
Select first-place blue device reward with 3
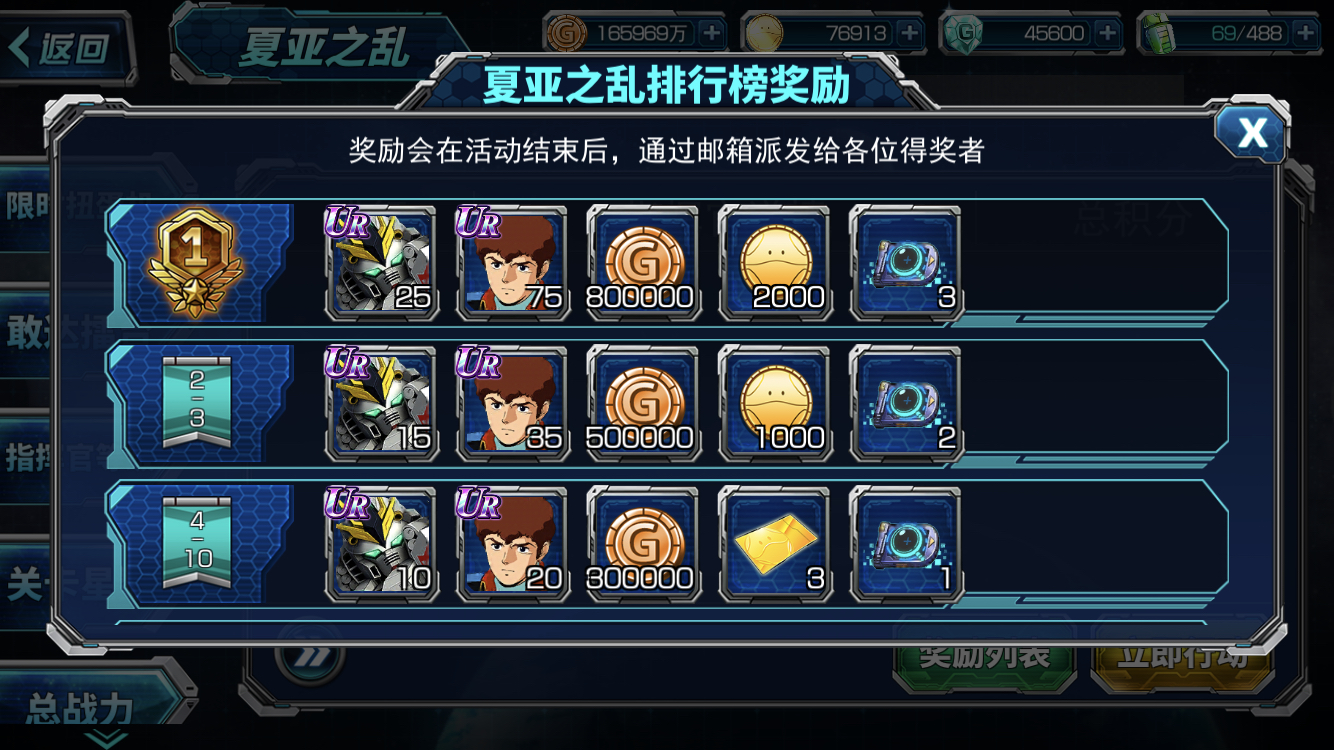[x=906, y=263]
